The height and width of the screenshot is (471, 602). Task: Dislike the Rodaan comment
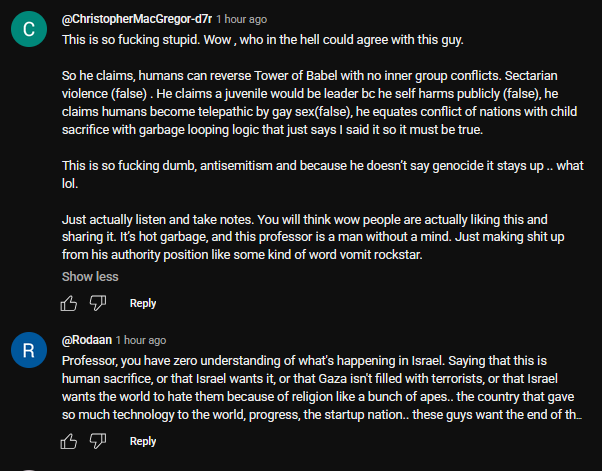coord(98,441)
